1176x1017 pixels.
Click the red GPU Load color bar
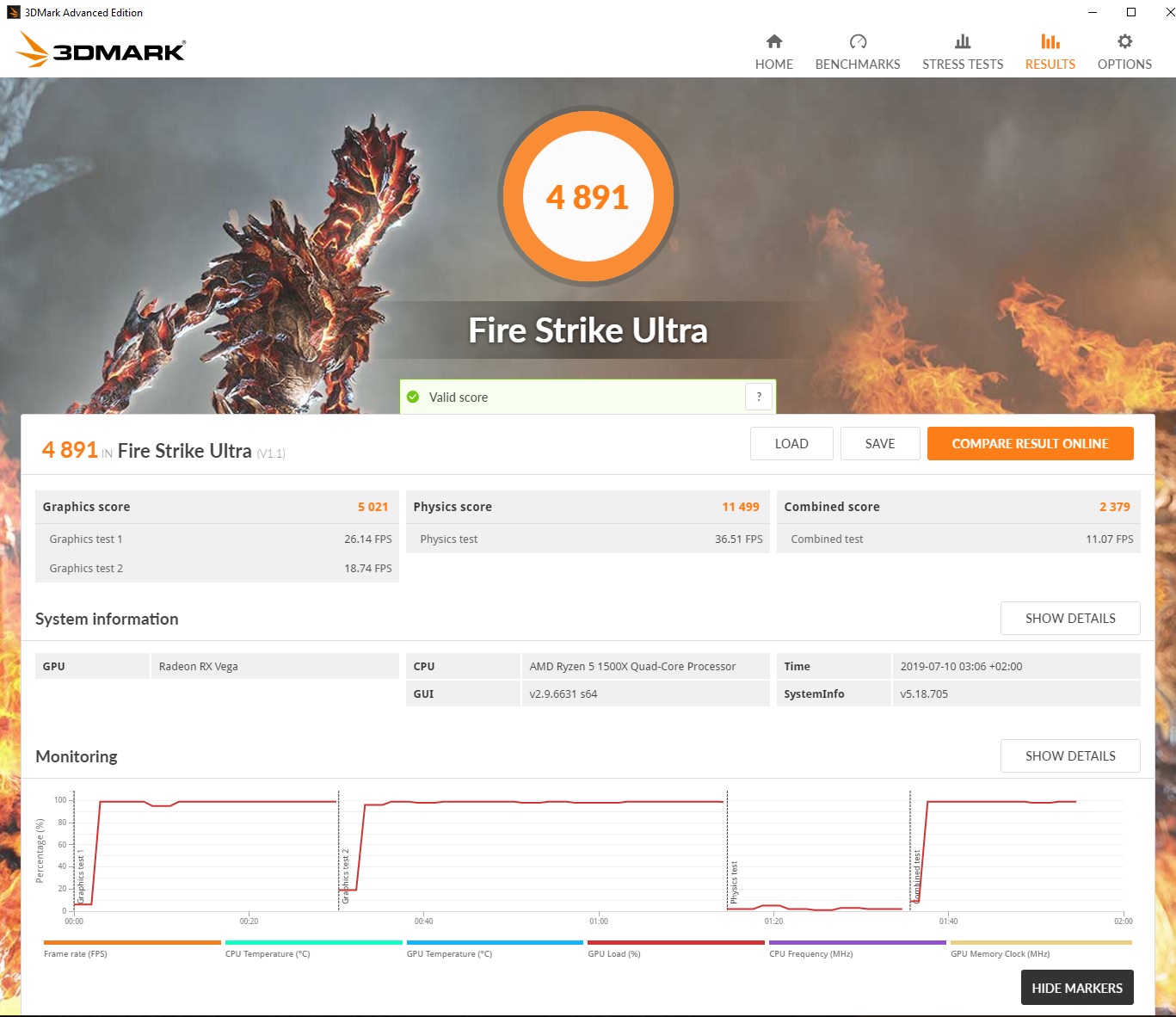click(x=676, y=942)
